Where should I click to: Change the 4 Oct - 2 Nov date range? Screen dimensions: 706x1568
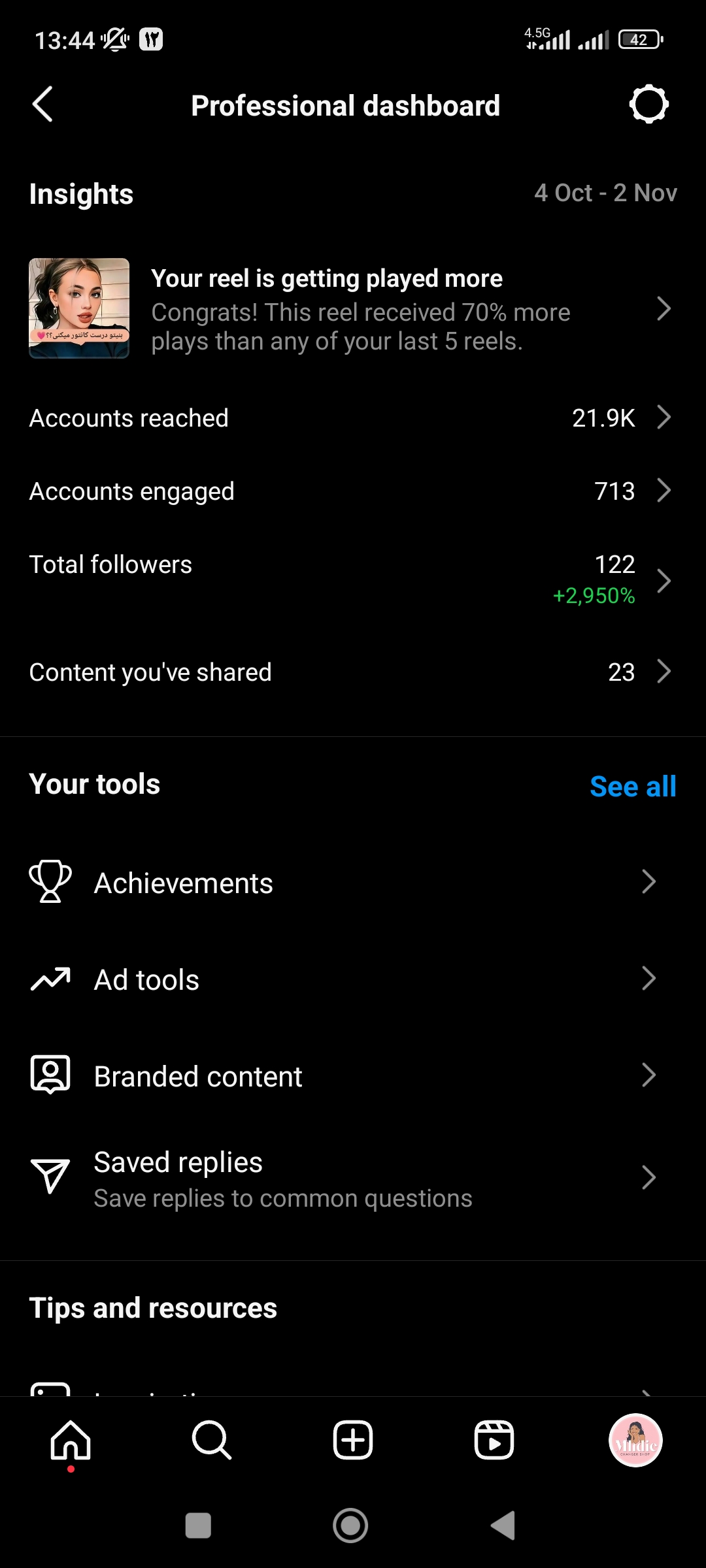pyautogui.click(x=605, y=193)
